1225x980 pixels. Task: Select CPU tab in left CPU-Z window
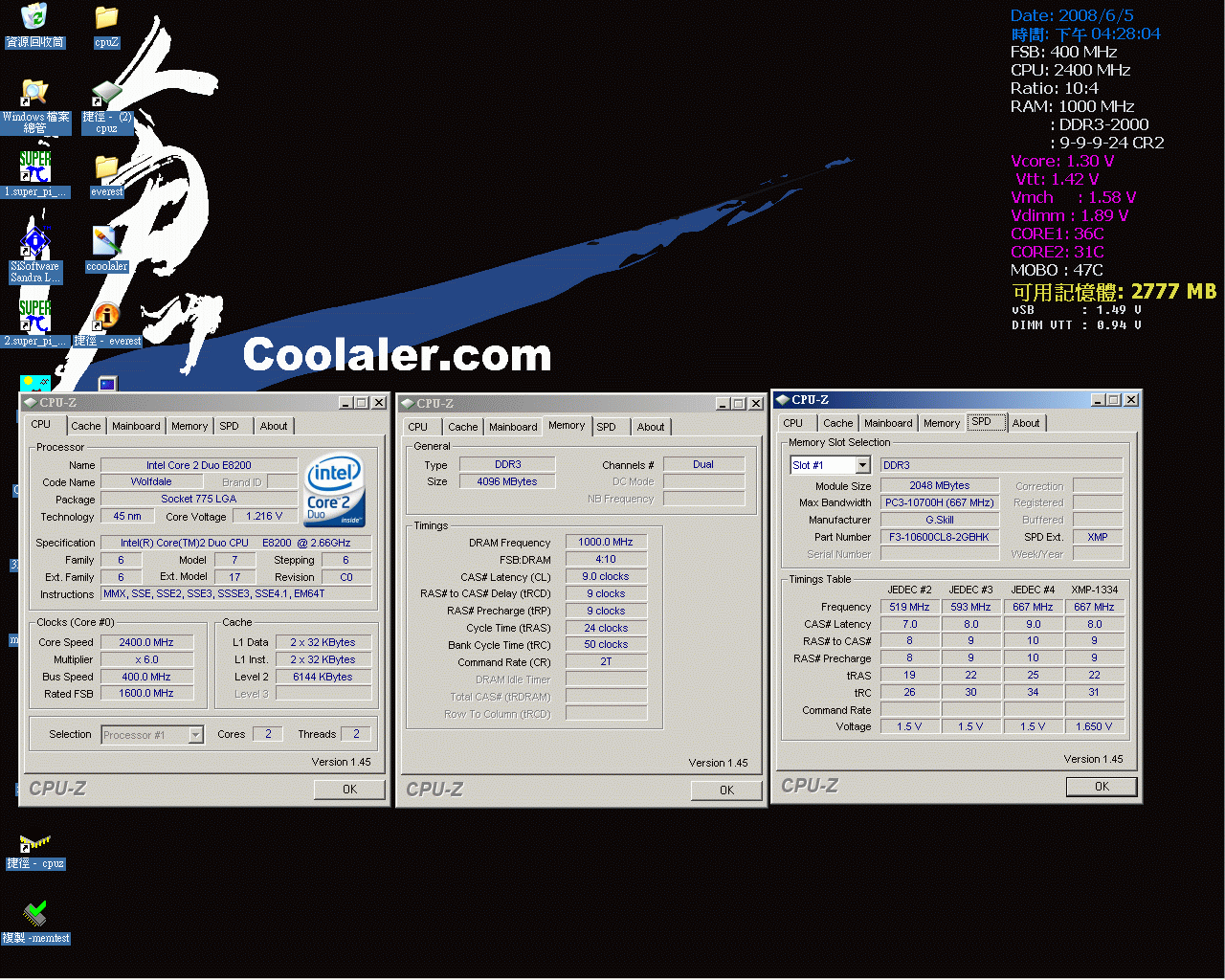pos(41,425)
